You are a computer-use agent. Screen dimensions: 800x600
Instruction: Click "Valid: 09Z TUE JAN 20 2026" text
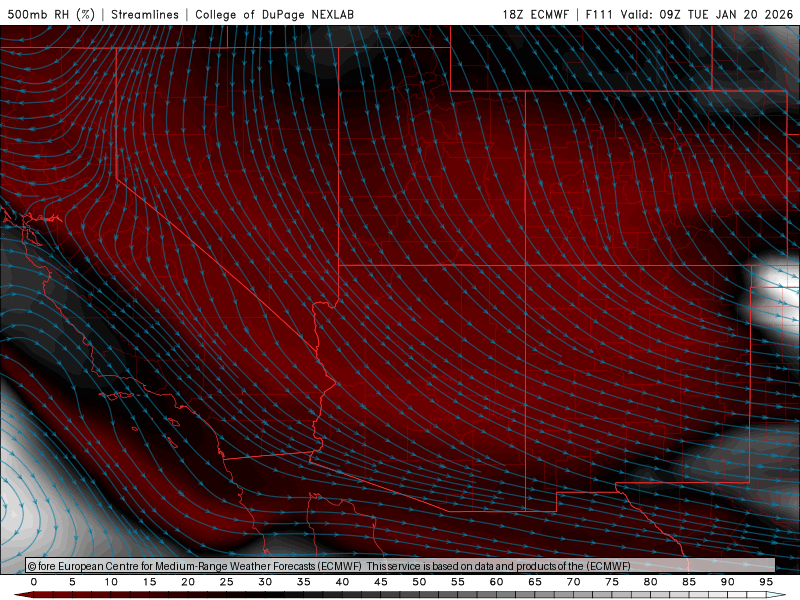(707, 14)
